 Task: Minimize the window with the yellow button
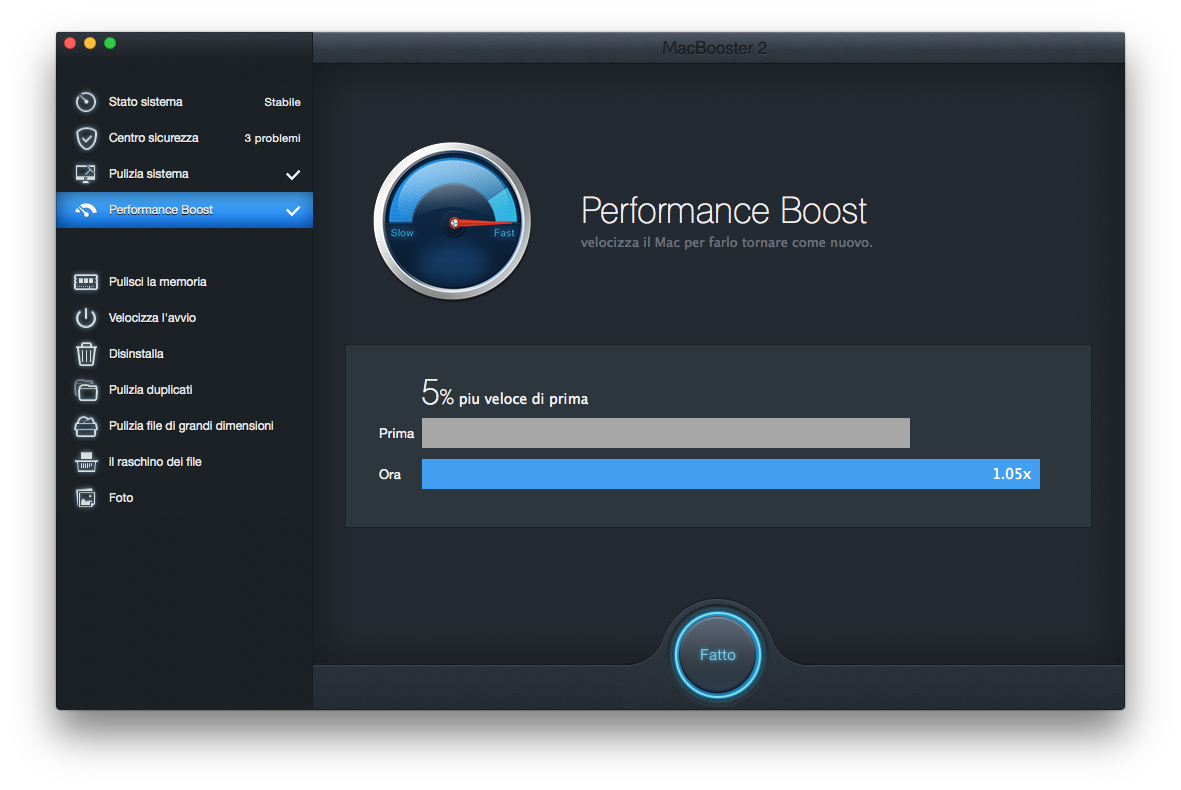pyautogui.click(x=90, y=43)
